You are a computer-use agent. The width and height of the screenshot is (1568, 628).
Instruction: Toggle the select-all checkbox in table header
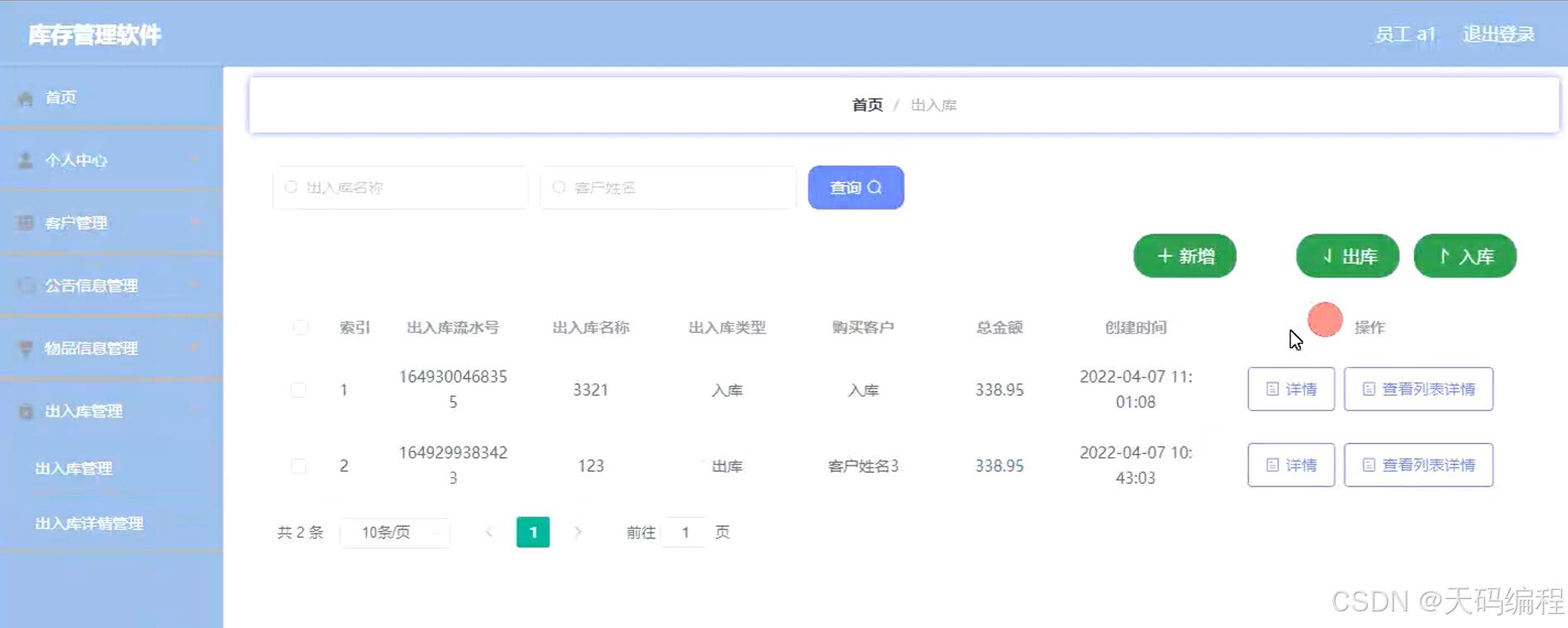tap(301, 327)
